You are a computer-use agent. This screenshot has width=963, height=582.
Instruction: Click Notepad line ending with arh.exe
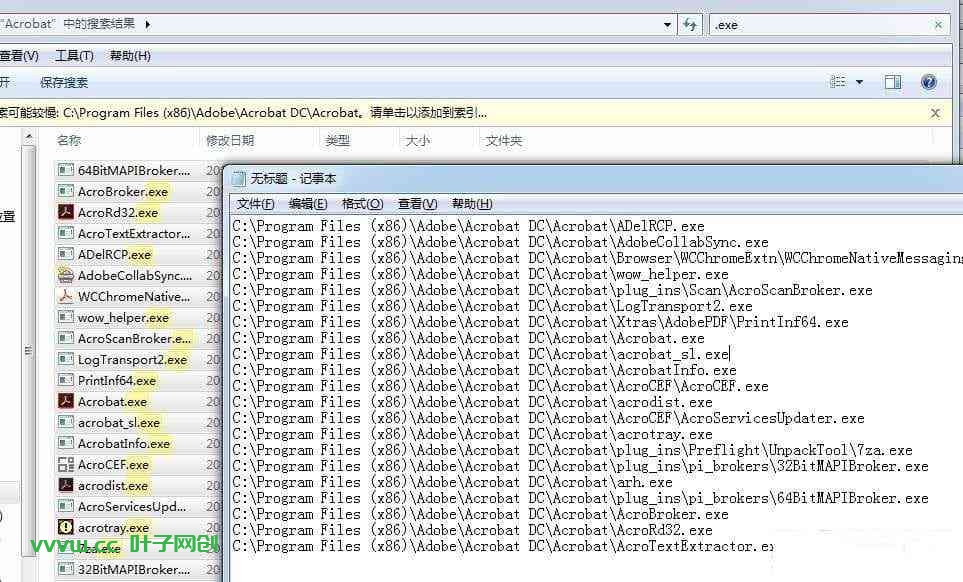pyautogui.click(x=452, y=482)
